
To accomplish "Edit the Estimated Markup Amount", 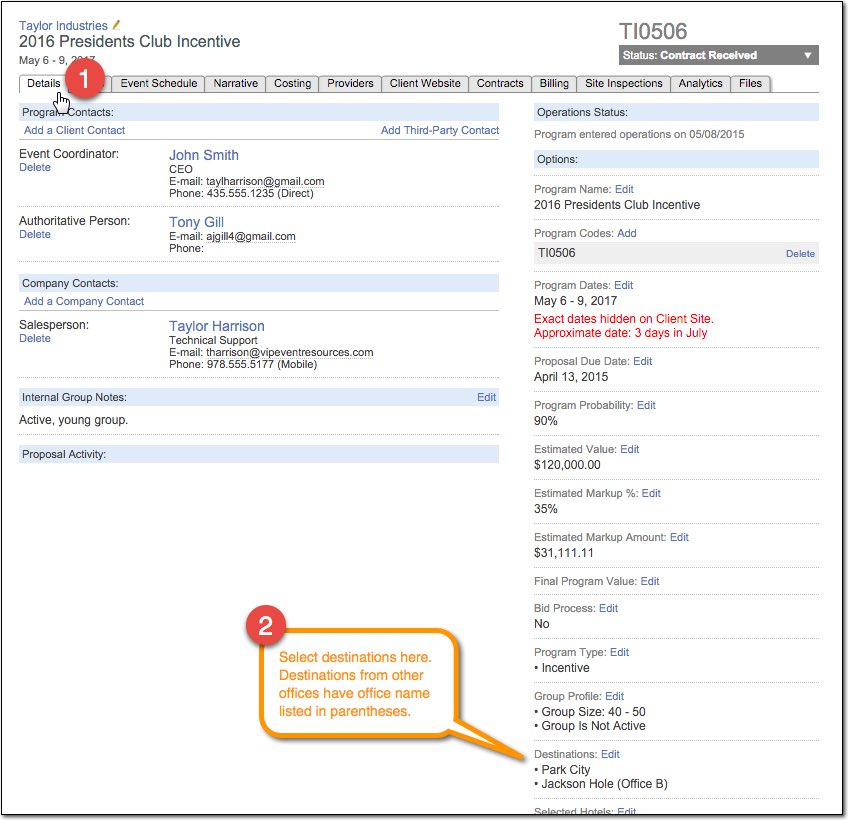I will point(679,538).
